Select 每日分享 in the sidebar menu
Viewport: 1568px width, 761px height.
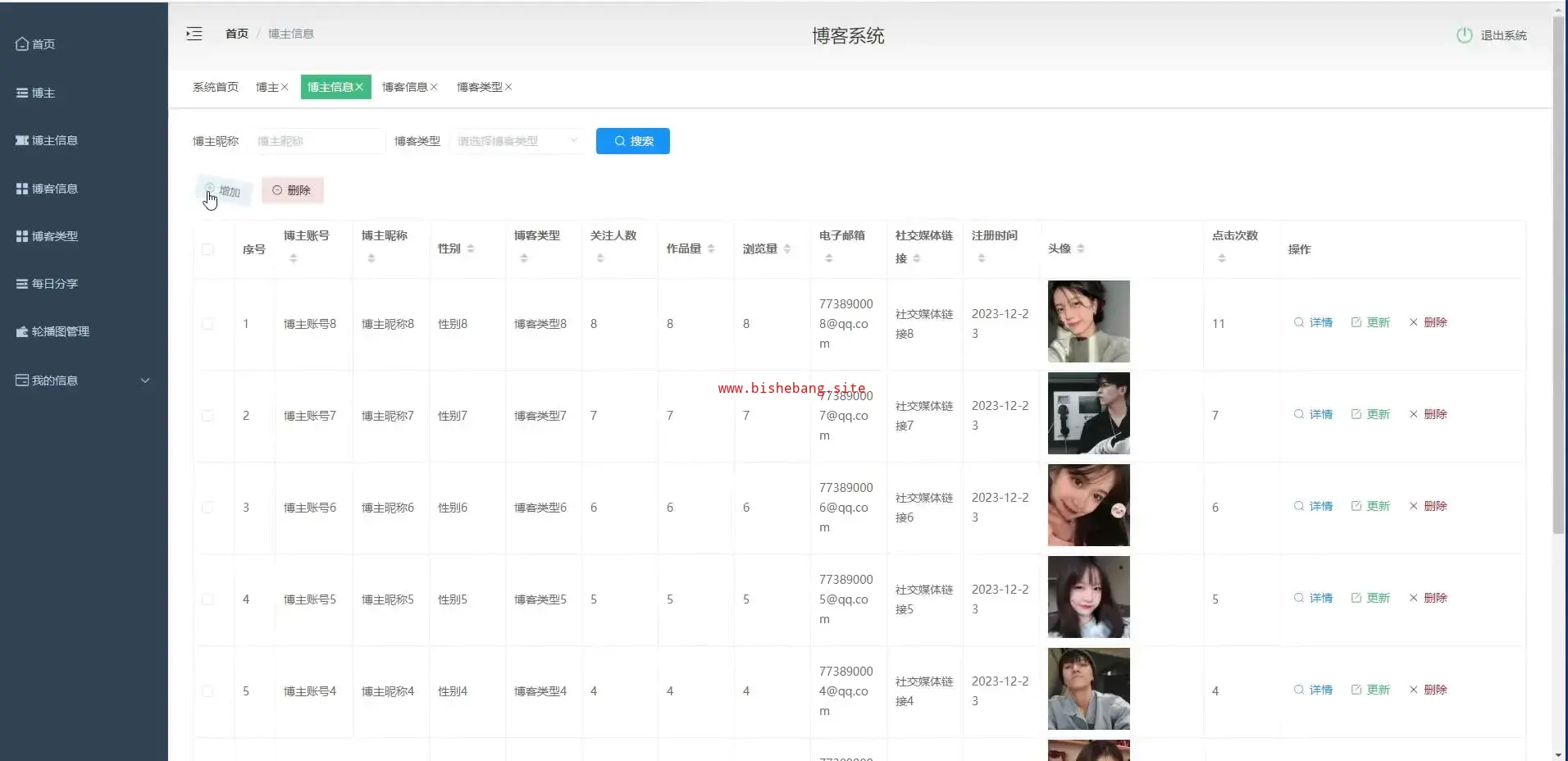pos(55,284)
